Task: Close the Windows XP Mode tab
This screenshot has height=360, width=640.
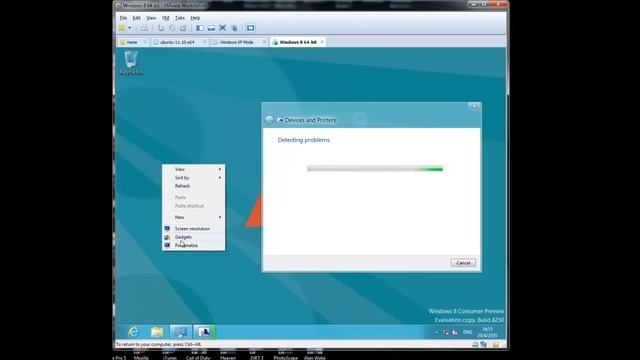Action: (x=264, y=42)
